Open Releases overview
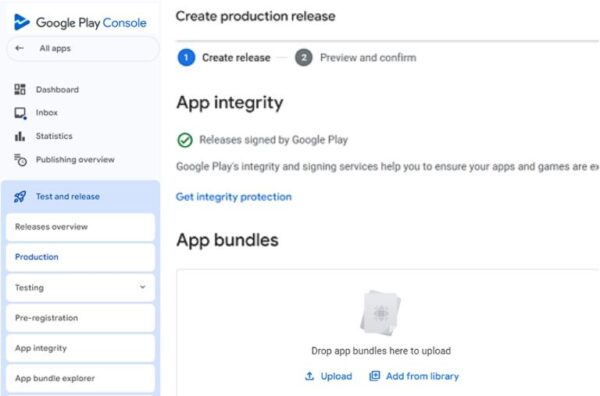Screen dimensions: 600x396 pos(81,227)
